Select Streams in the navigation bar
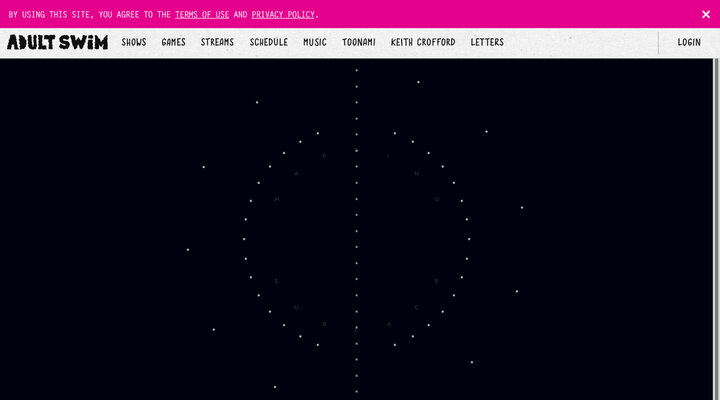 click(x=217, y=42)
